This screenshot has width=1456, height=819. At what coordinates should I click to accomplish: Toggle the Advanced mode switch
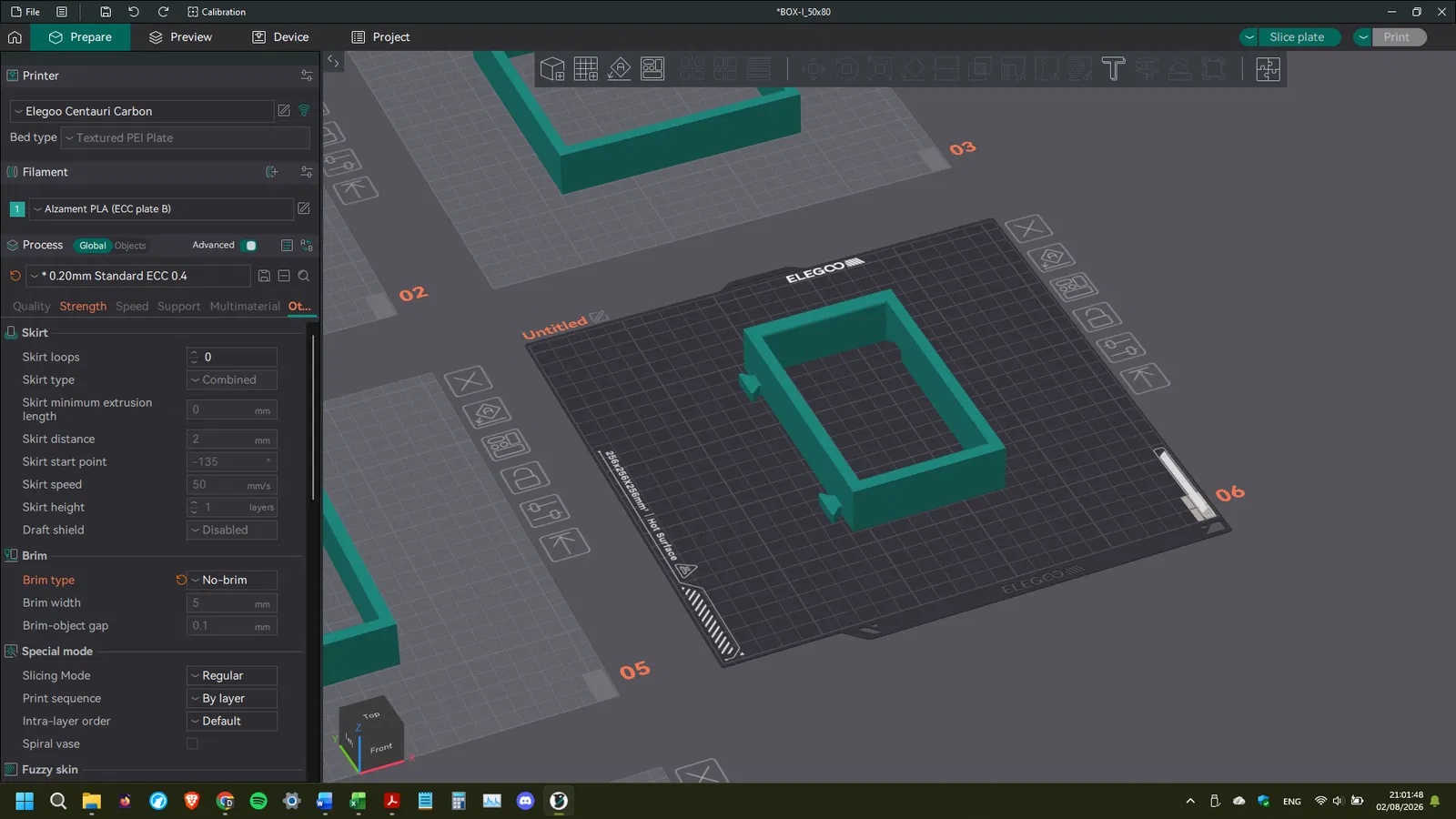pyautogui.click(x=250, y=246)
